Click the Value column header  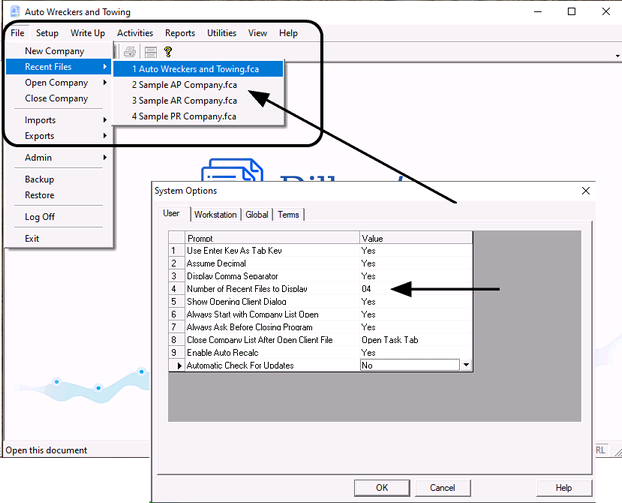[416, 238]
